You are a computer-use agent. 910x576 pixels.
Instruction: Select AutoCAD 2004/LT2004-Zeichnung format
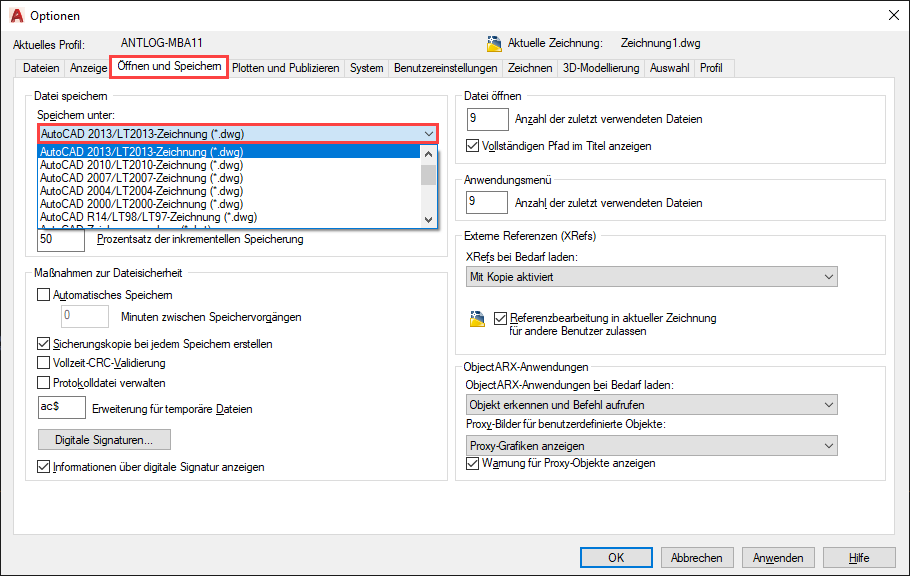(229, 191)
